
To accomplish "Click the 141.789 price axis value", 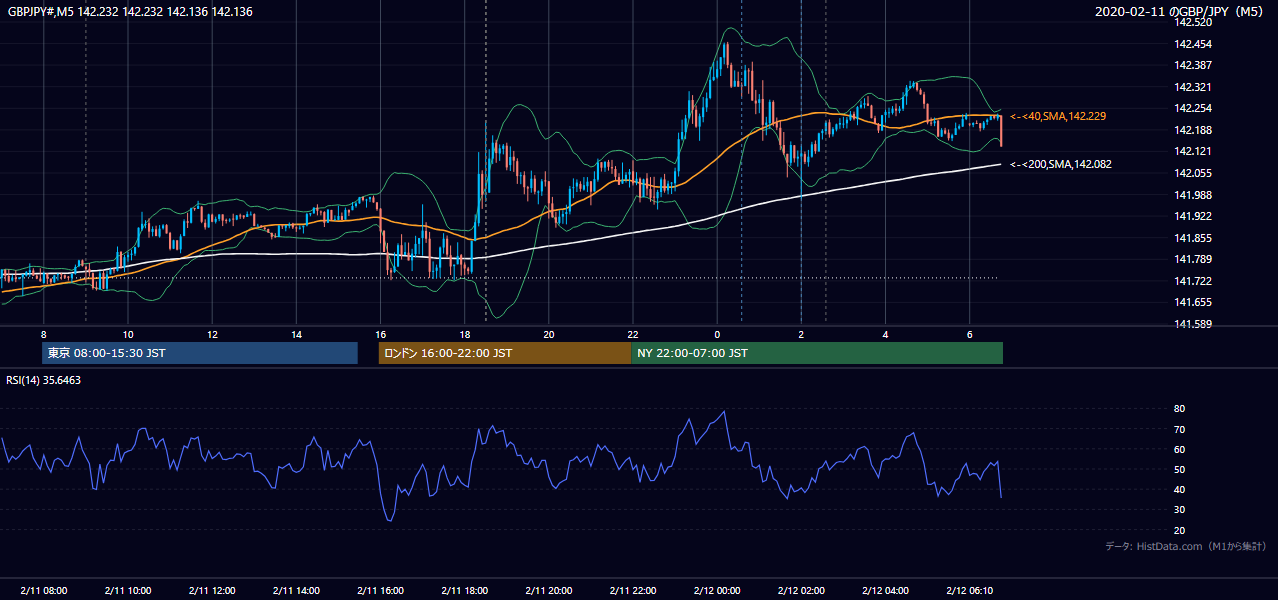I will point(1194,260).
